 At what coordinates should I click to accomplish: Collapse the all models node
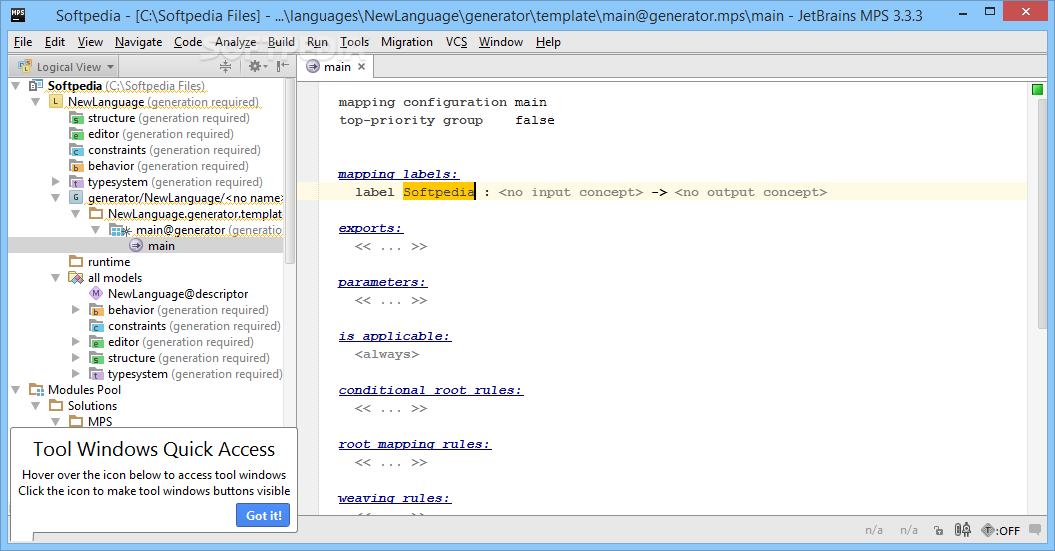click(56, 278)
